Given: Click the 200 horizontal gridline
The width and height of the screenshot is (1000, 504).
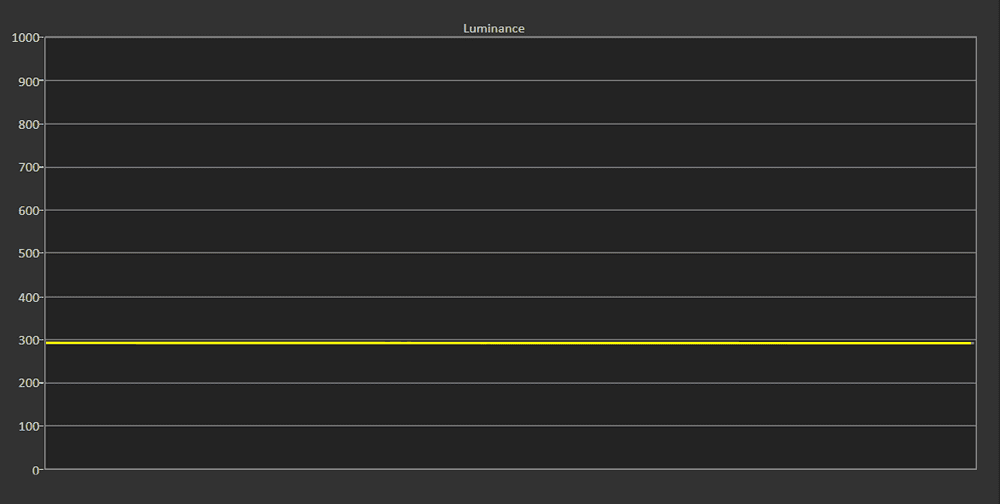Looking at the screenshot, I should pyautogui.click(x=510, y=383).
